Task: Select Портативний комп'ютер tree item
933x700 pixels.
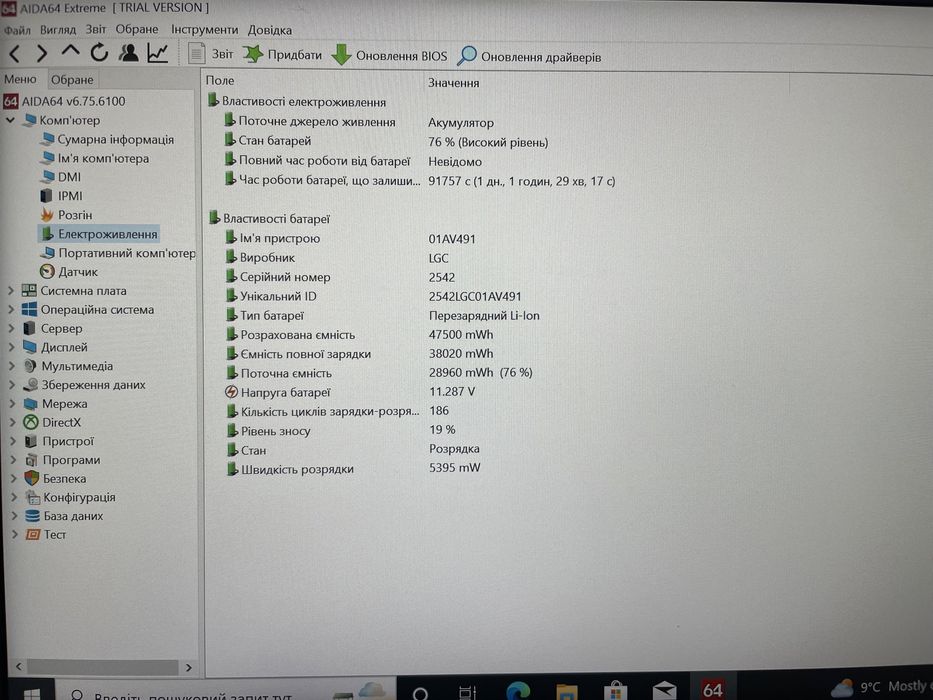Action: click(x=118, y=253)
